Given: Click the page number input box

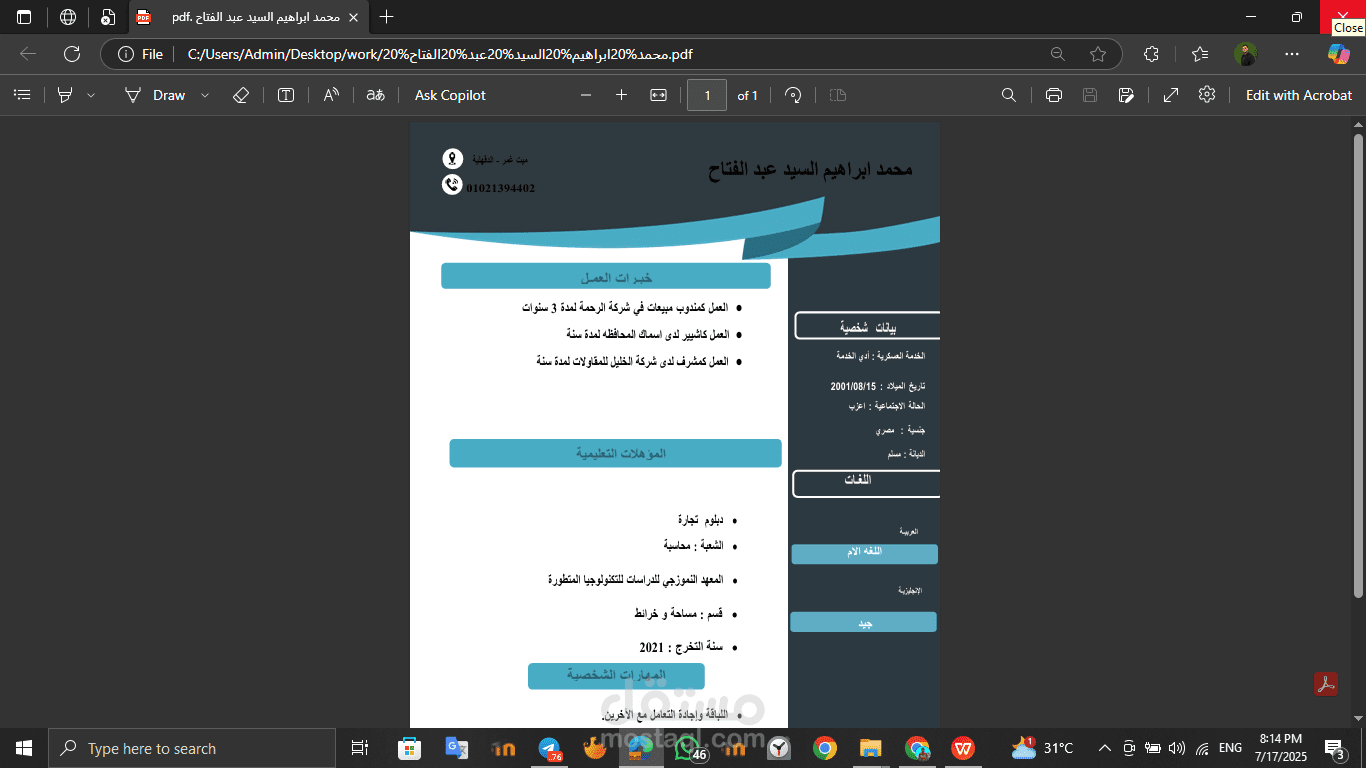Looking at the screenshot, I should click(707, 95).
